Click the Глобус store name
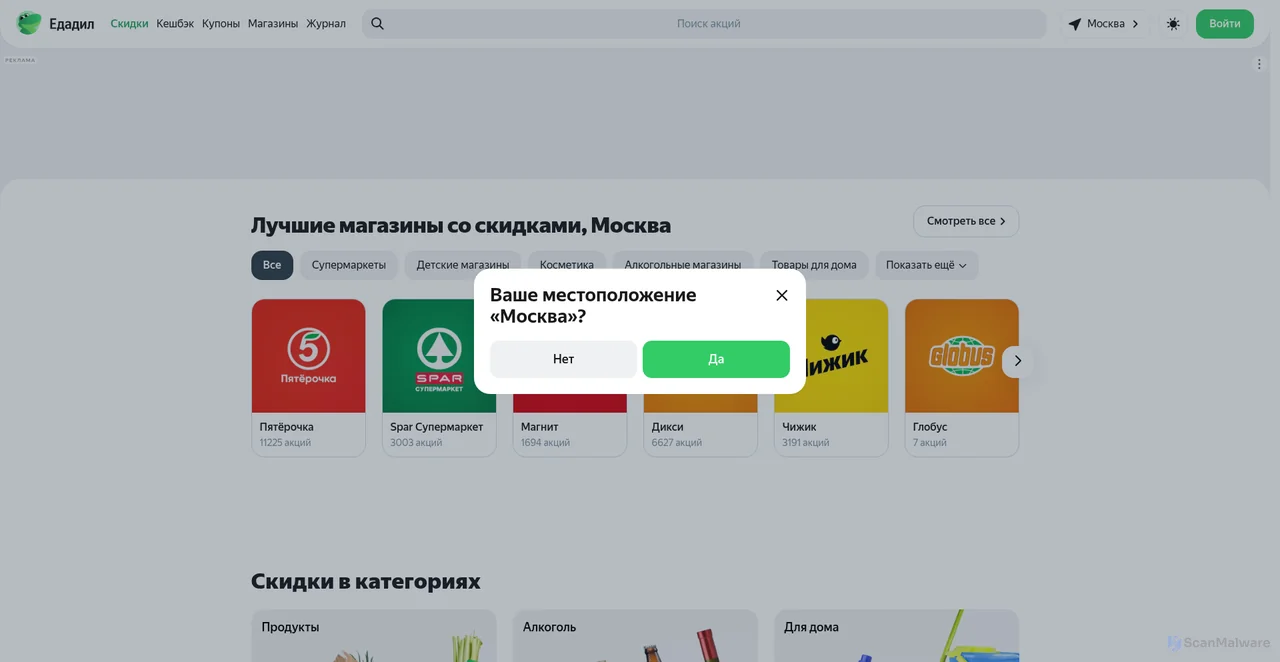This screenshot has width=1280, height=662. pyautogui.click(x=930, y=427)
